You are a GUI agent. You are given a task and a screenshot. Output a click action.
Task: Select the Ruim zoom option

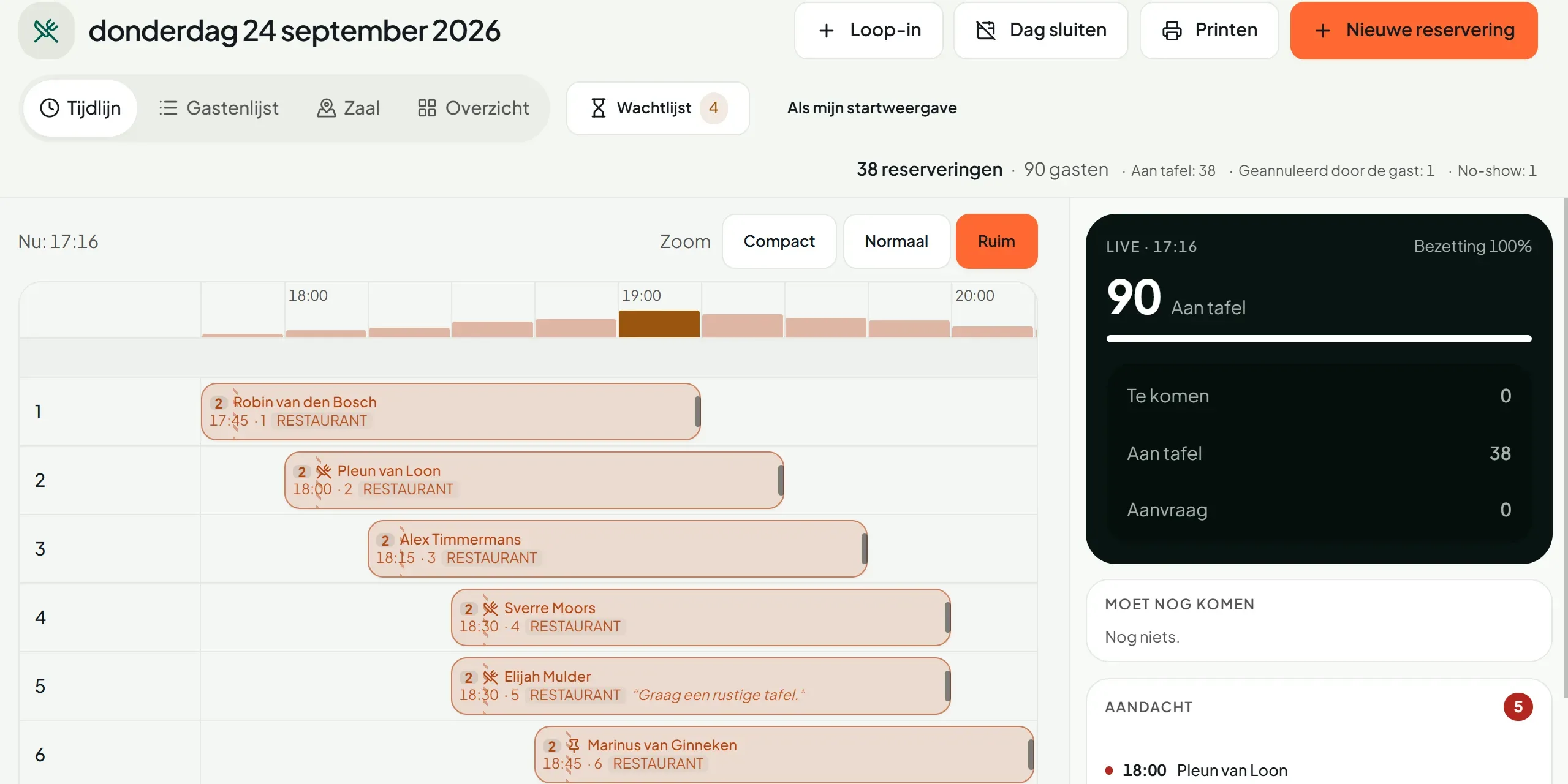pos(996,241)
